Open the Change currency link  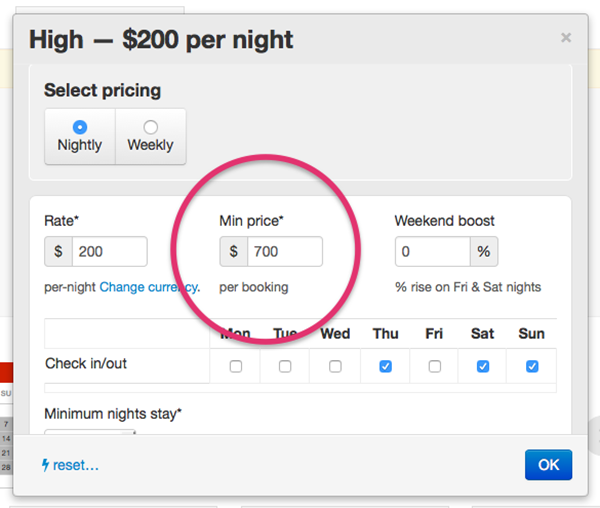150,287
